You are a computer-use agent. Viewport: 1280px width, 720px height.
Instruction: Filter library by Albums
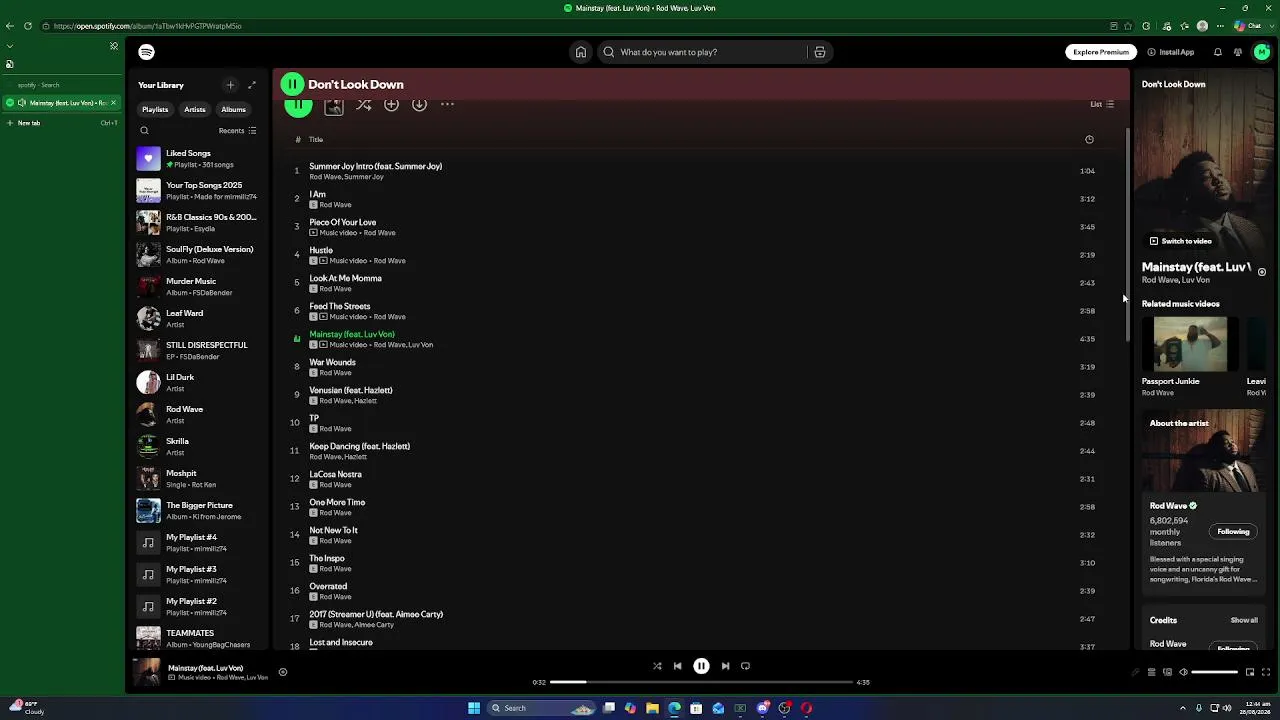click(233, 109)
